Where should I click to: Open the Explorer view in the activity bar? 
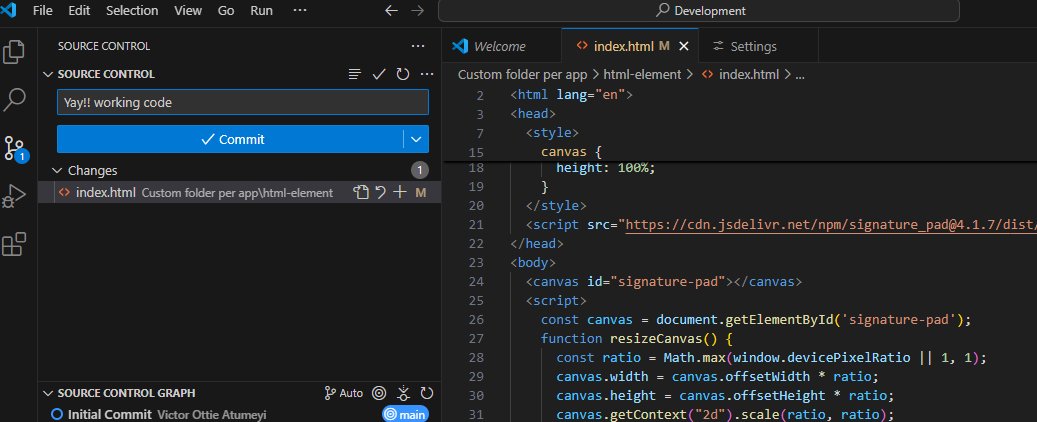click(x=14, y=52)
